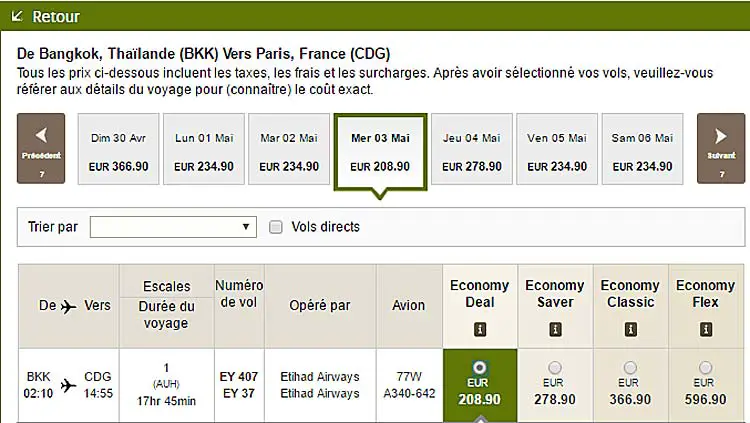Choose the Sam 06 Mai date tab
This screenshot has width=750, height=423.
[x=642, y=149]
